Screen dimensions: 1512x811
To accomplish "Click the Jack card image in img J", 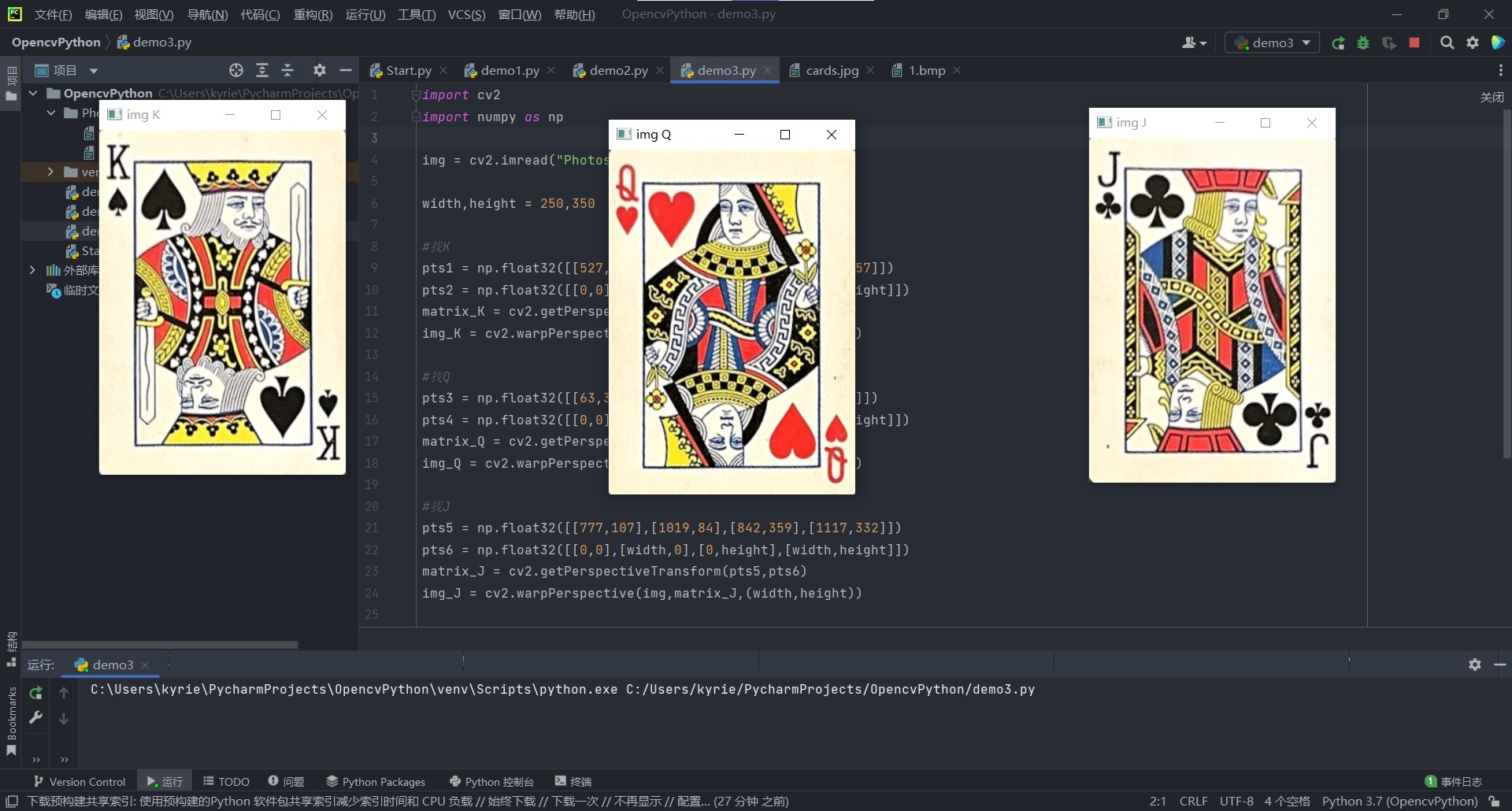I will pyautogui.click(x=1212, y=310).
